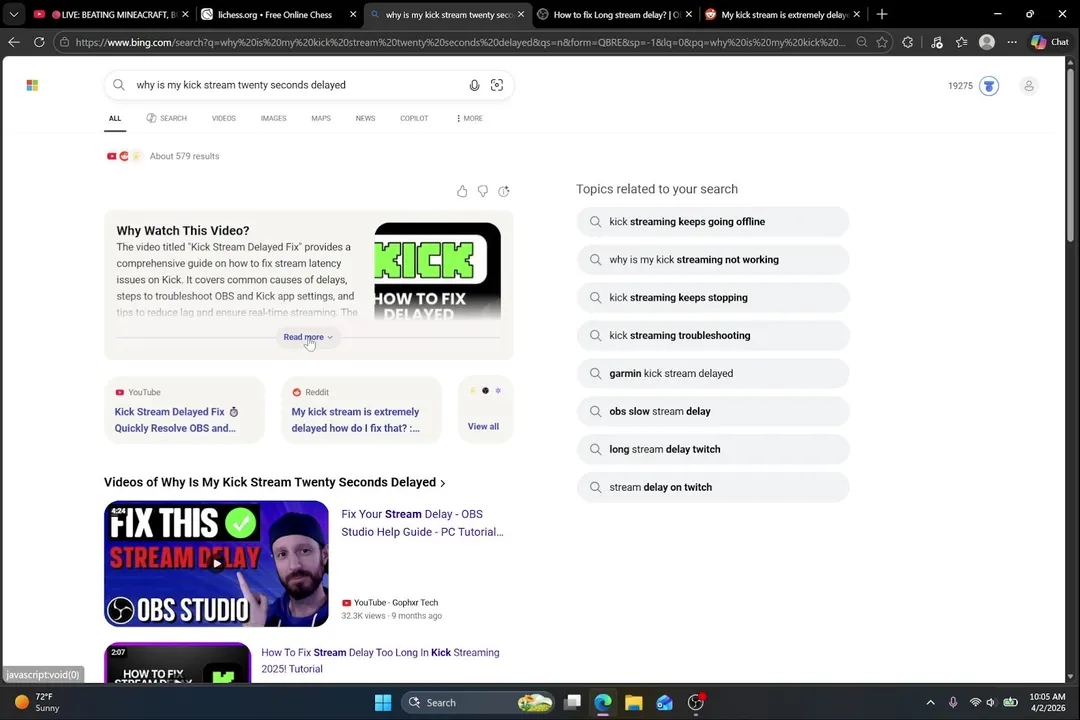Open browser profile avatar
1080x720 pixels.
(x=986, y=42)
